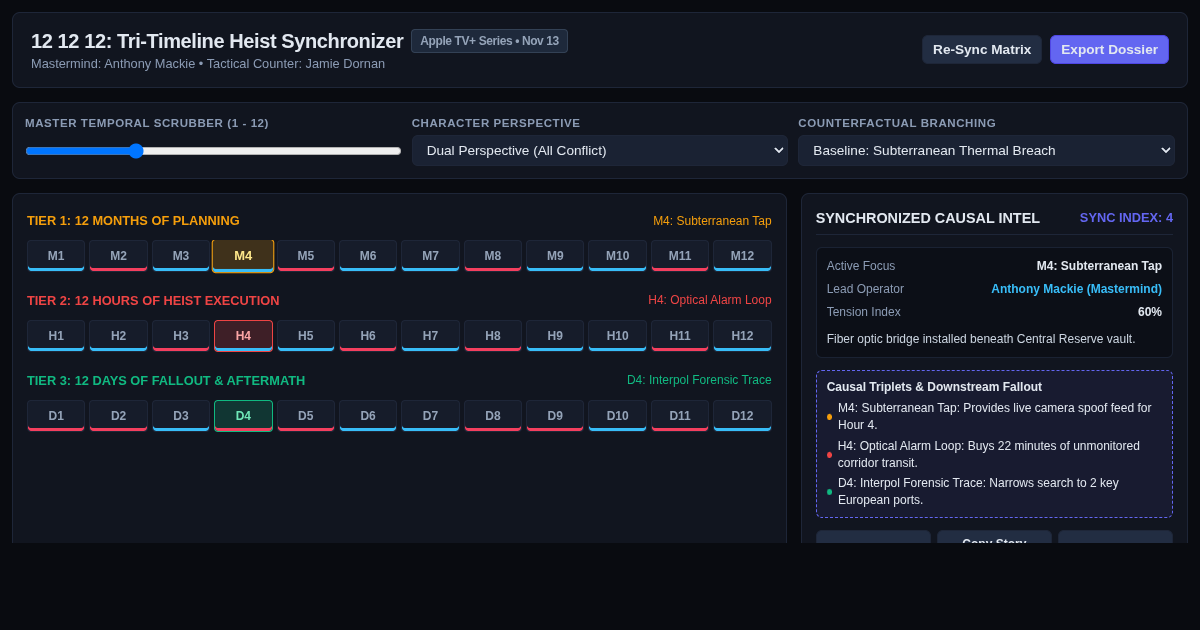Click the SYNC INDEX: 4 indicator
Viewport: 1200px width, 630px height.
point(1126,217)
